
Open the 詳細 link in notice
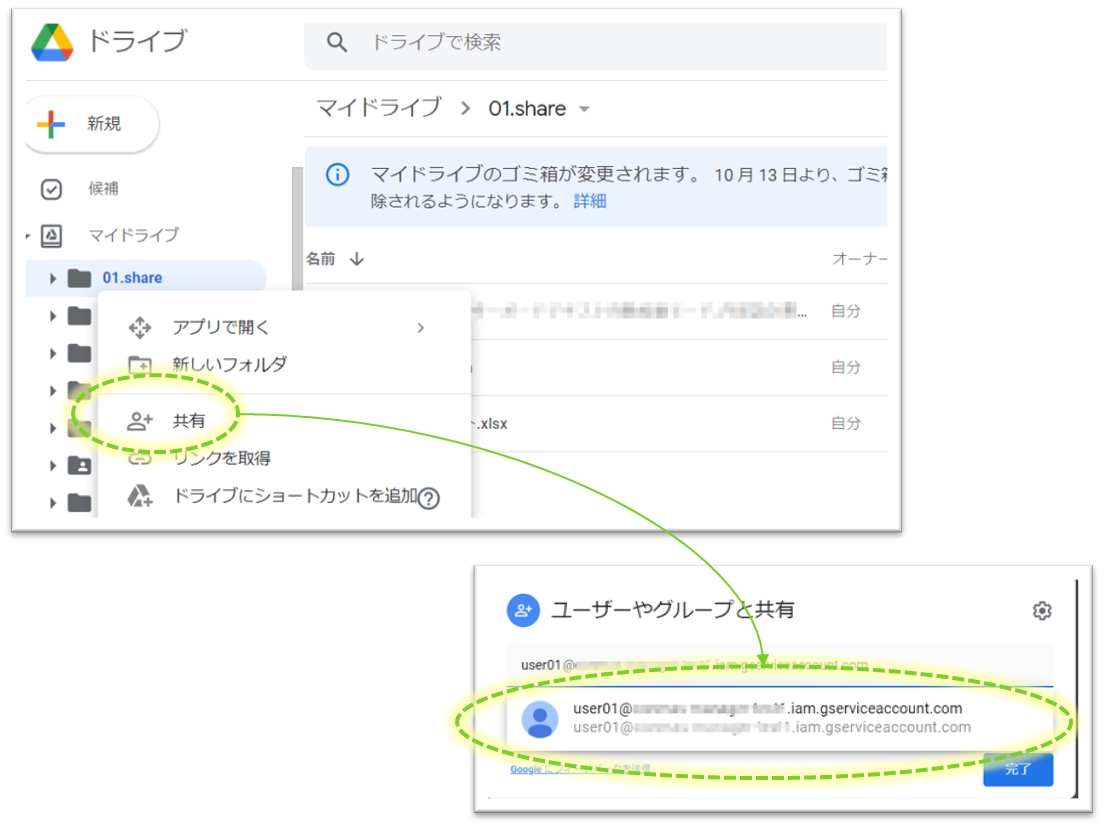pyautogui.click(x=589, y=201)
